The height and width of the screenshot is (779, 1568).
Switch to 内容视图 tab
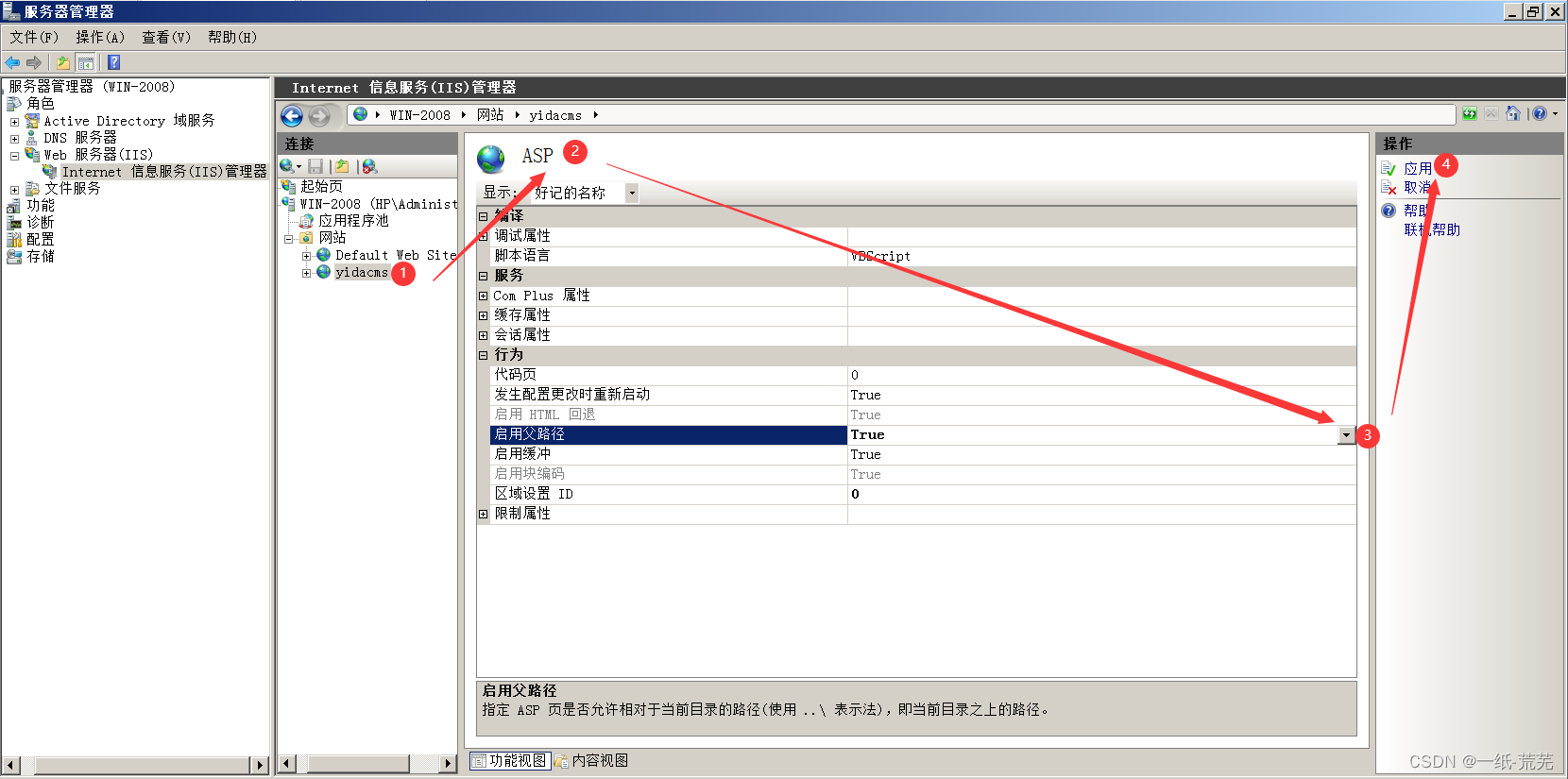point(592,760)
